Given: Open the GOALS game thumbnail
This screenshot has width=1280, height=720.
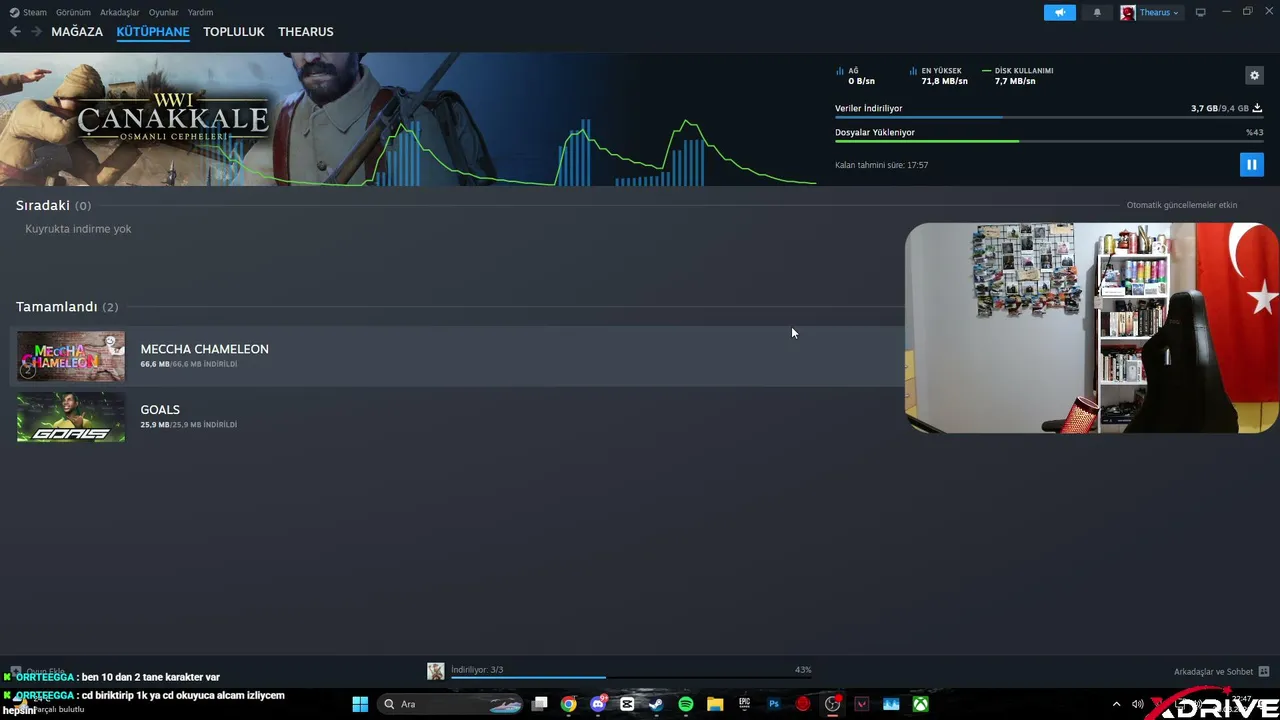Looking at the screenshot, I should 71,417.
